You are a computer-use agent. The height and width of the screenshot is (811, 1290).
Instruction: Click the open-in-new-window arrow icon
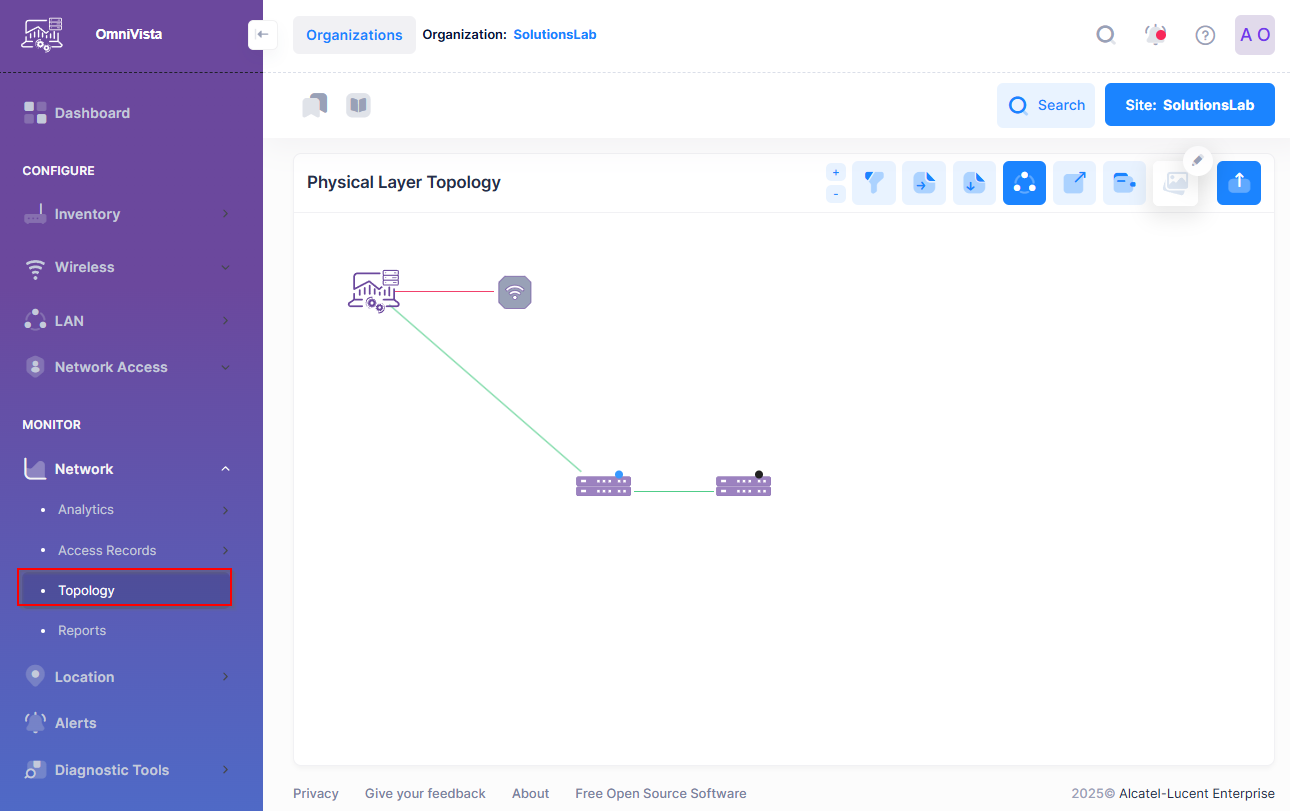coord(1074,183)
